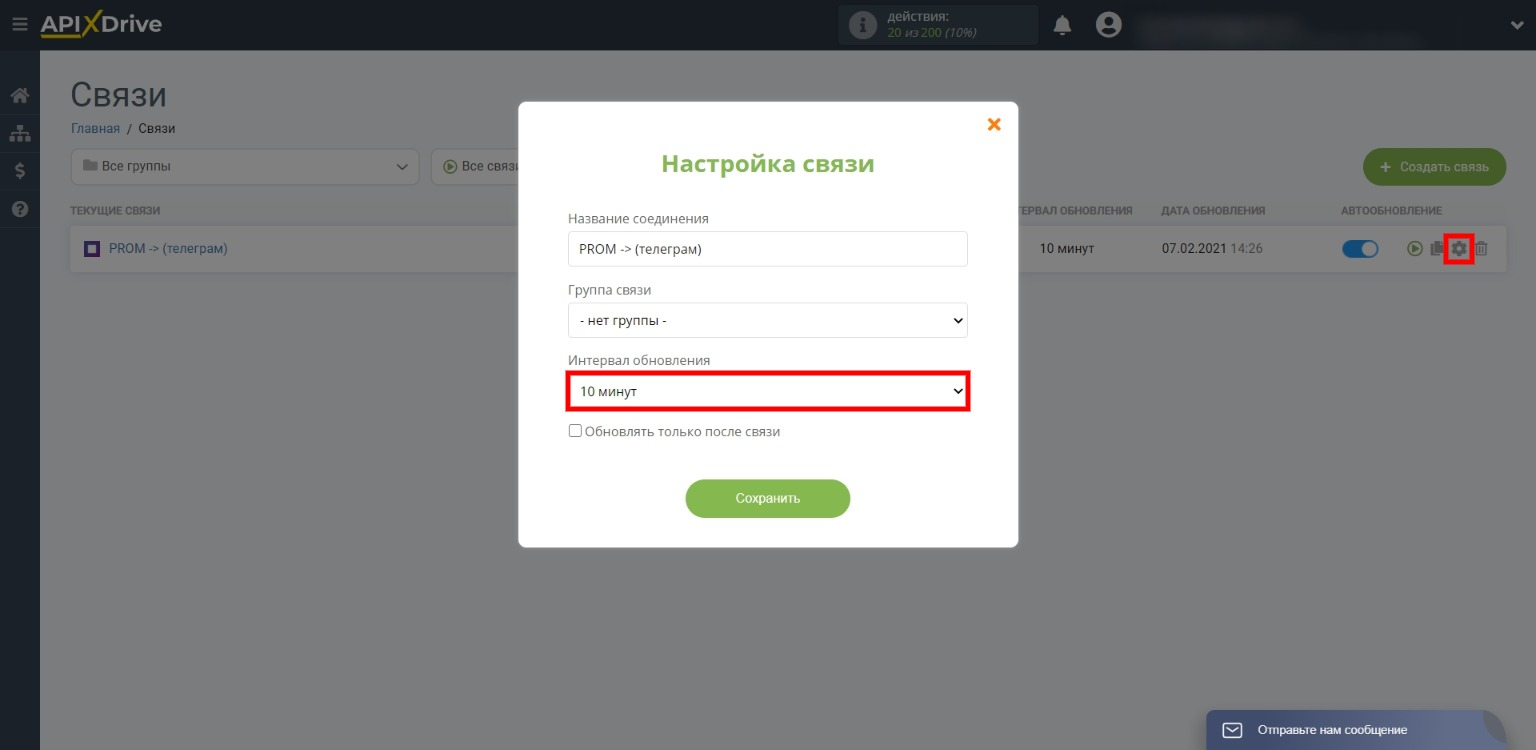This screenshot has width=1536, height=750.
Task: Go to the Home sidebar icon
Action: point(19,96)
